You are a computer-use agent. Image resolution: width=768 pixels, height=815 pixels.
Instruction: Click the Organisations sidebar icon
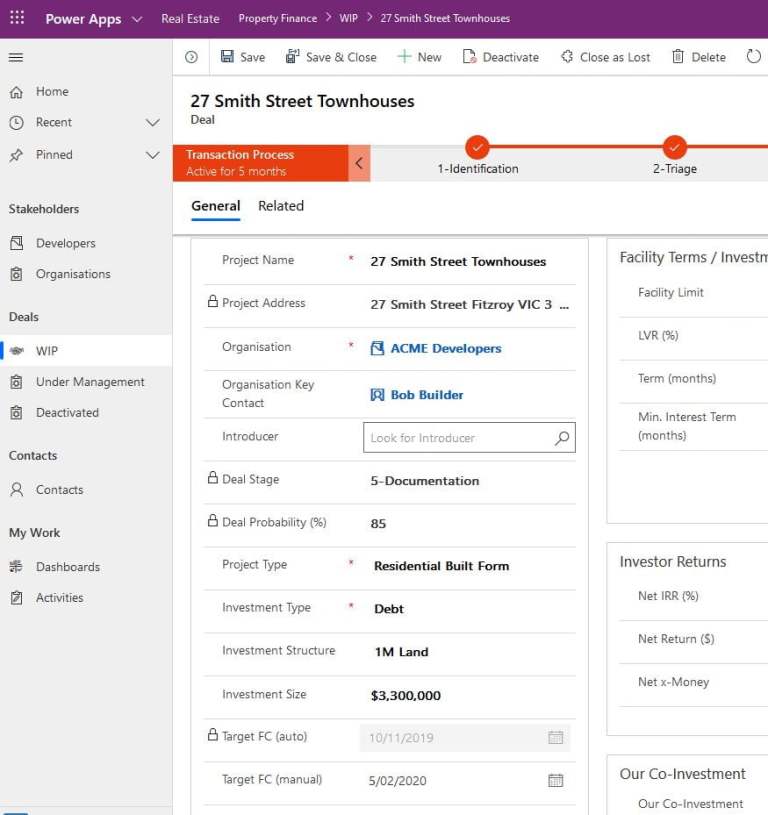point(17,274)
